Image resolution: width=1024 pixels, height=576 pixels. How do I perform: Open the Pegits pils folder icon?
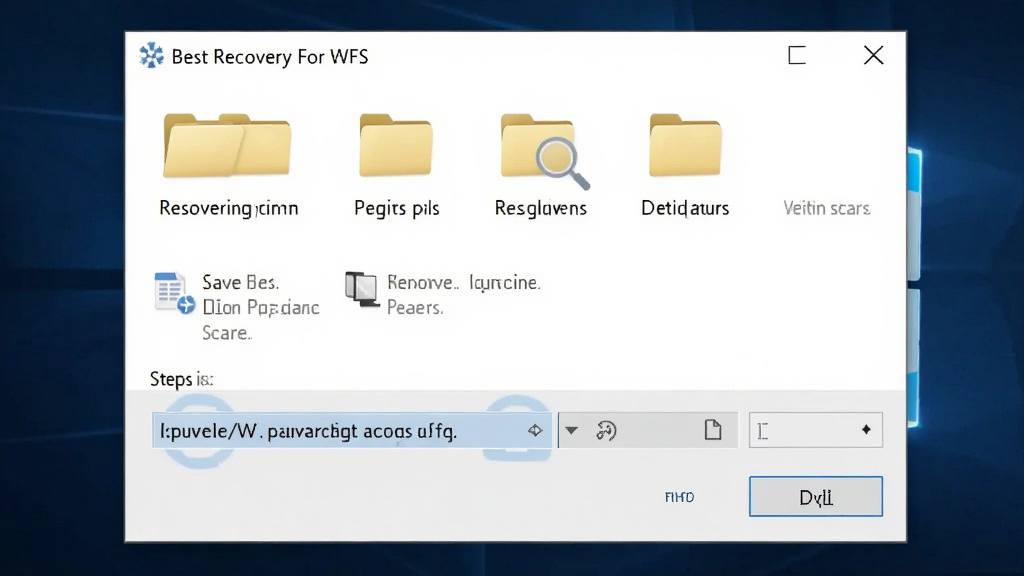tap(396, 145)
